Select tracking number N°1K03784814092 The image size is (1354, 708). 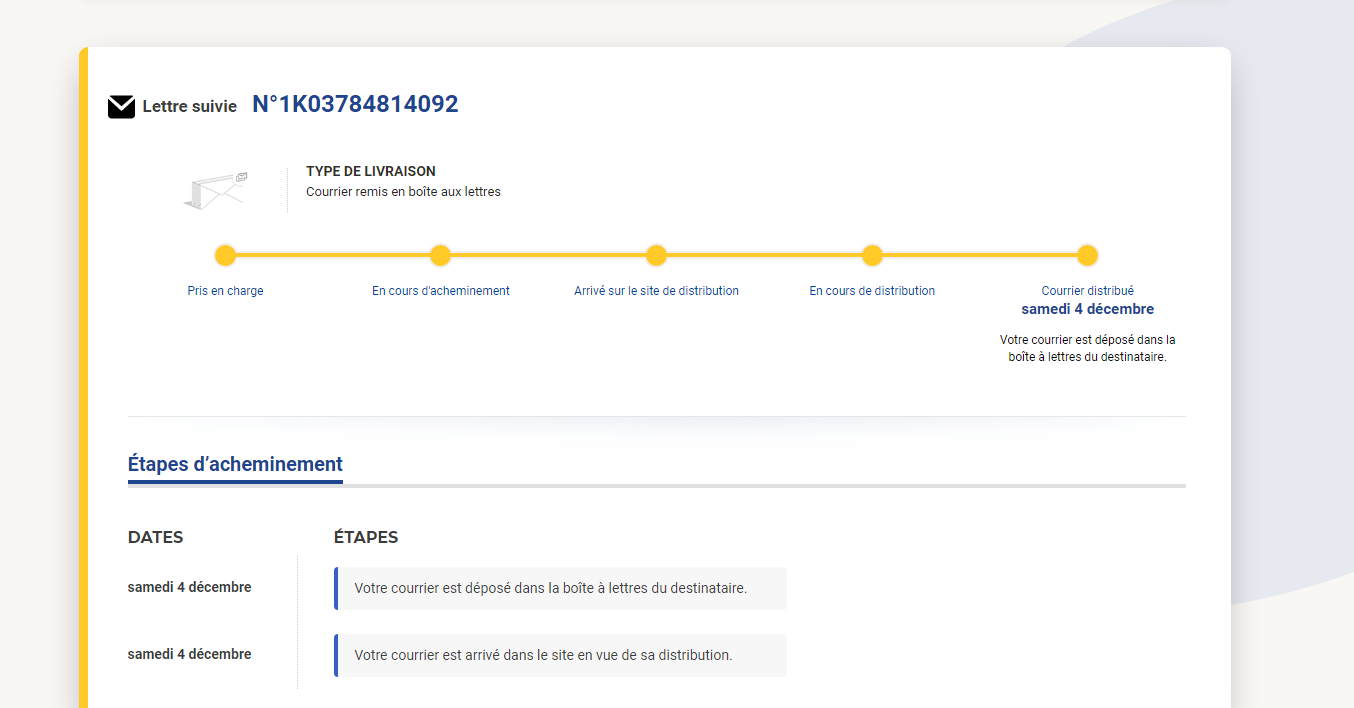355,105
